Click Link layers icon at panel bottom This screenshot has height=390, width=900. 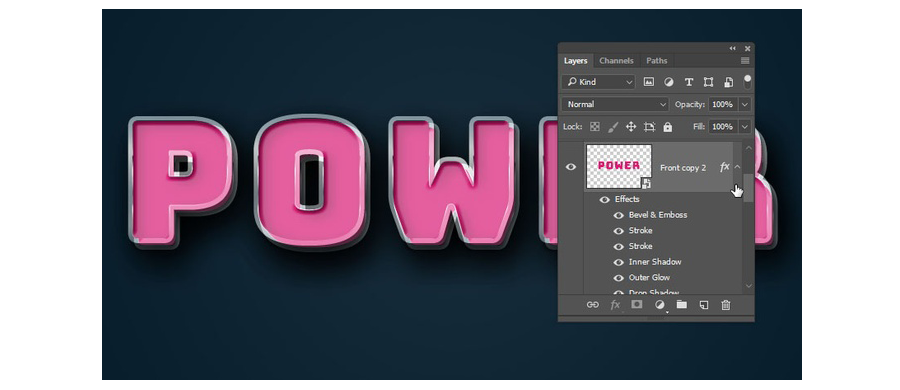[x=592, y=305]
